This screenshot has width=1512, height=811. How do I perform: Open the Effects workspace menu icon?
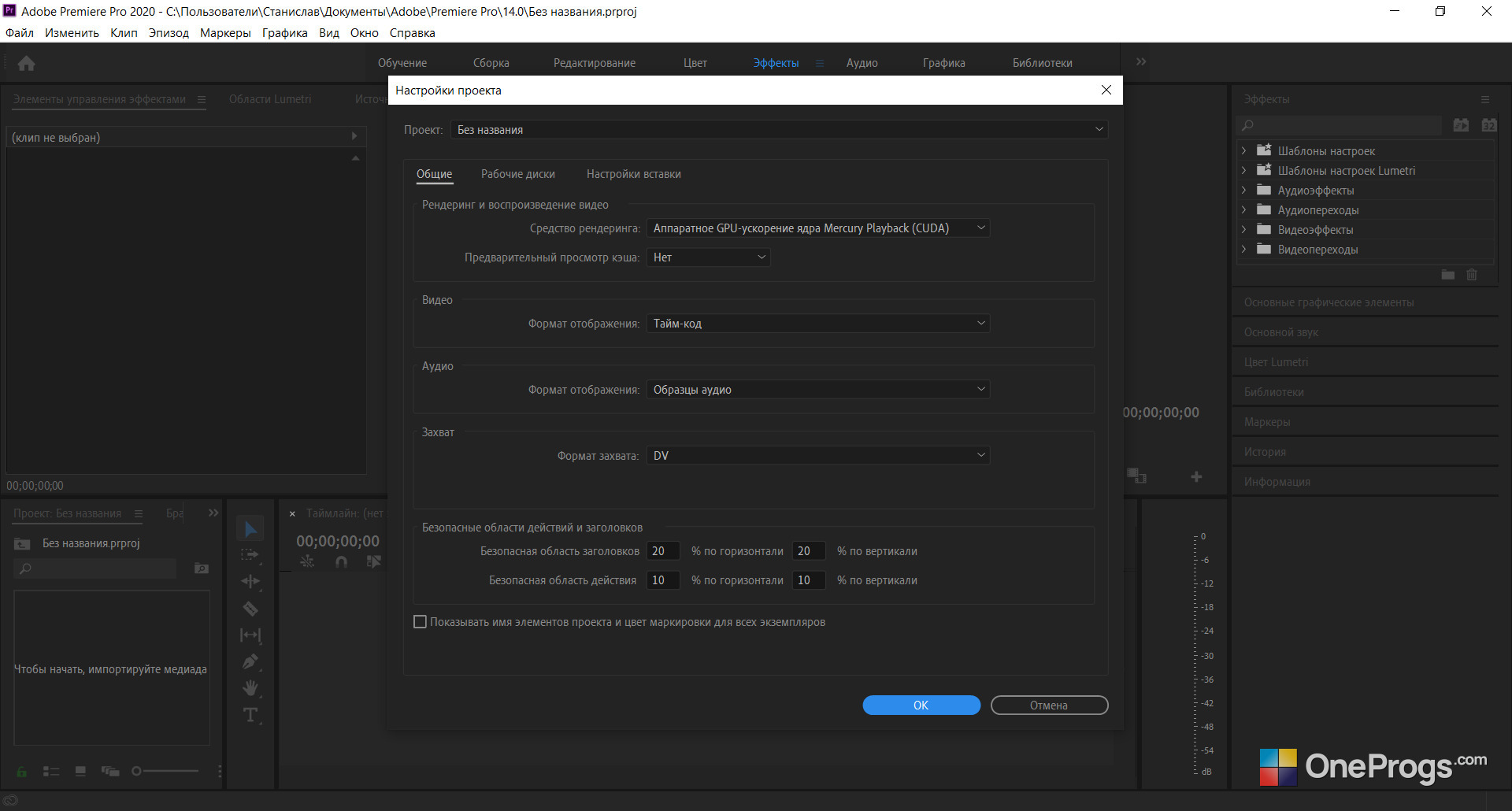point(820,63)
